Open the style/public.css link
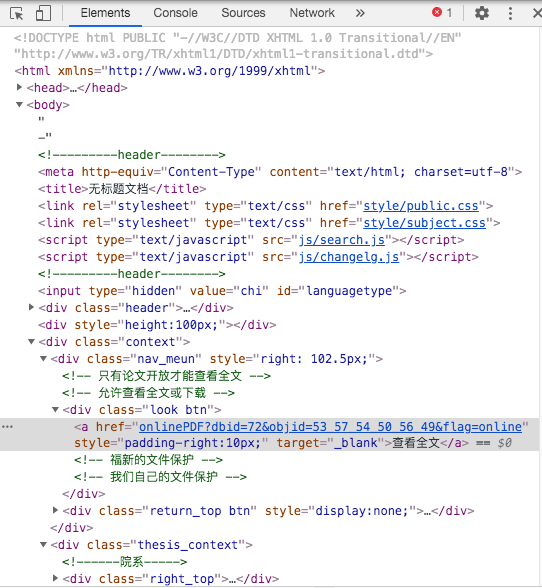 coord(421,206)
